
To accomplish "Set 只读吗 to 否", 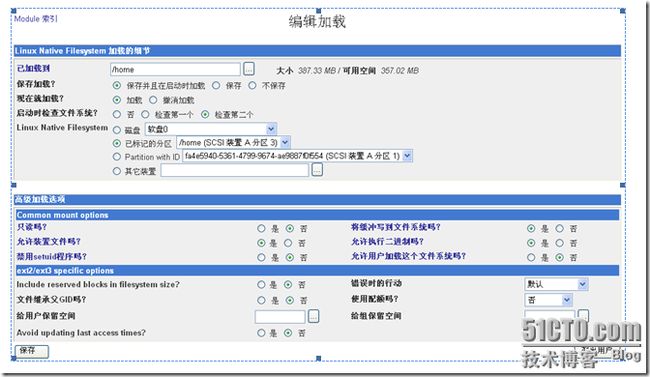I will 290,228.
